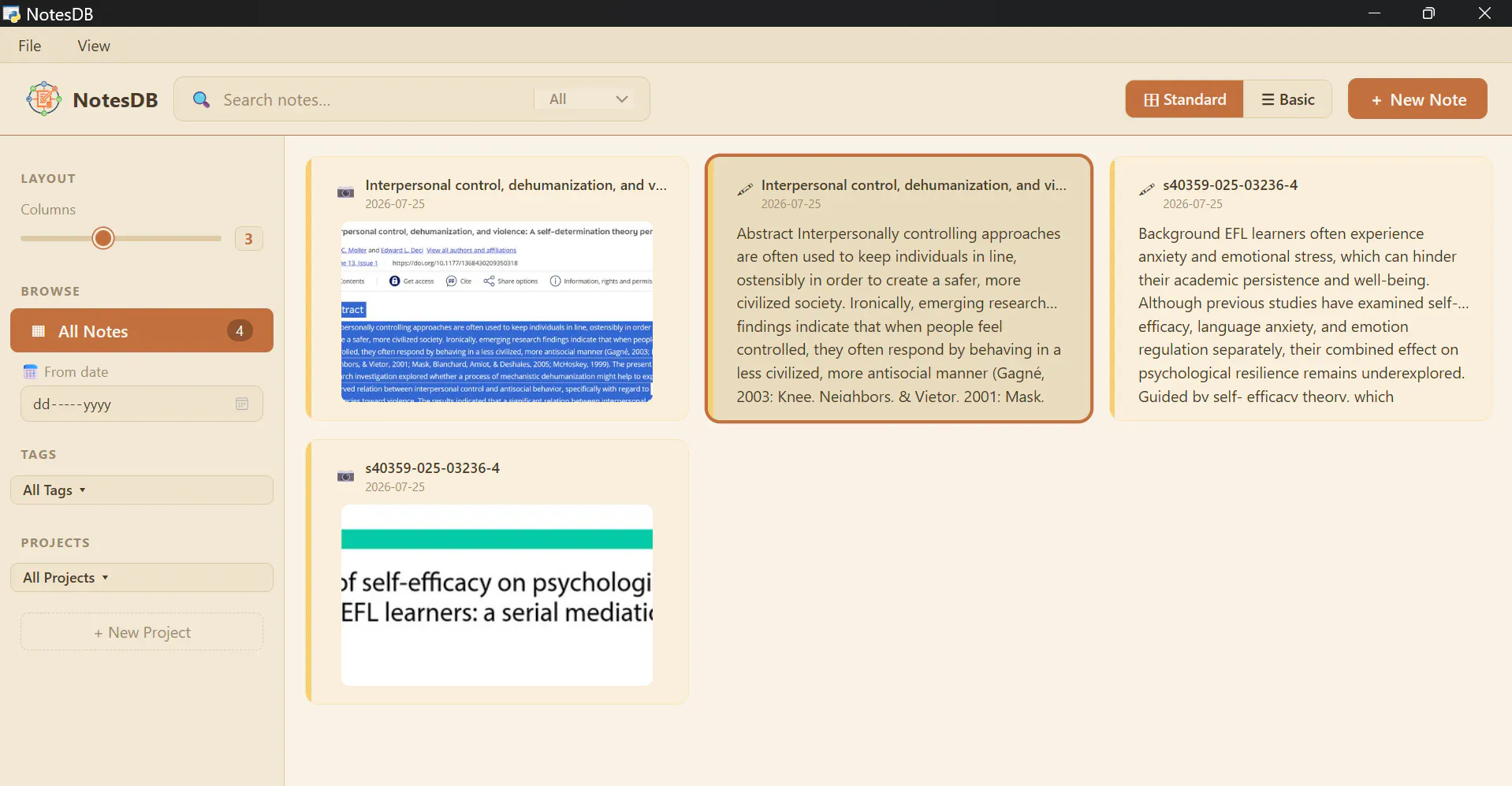Click the Abstract Interpersonally controlling approaches text
The image size is (1512, 786).
pyautogui.click(x=899, y=315)
